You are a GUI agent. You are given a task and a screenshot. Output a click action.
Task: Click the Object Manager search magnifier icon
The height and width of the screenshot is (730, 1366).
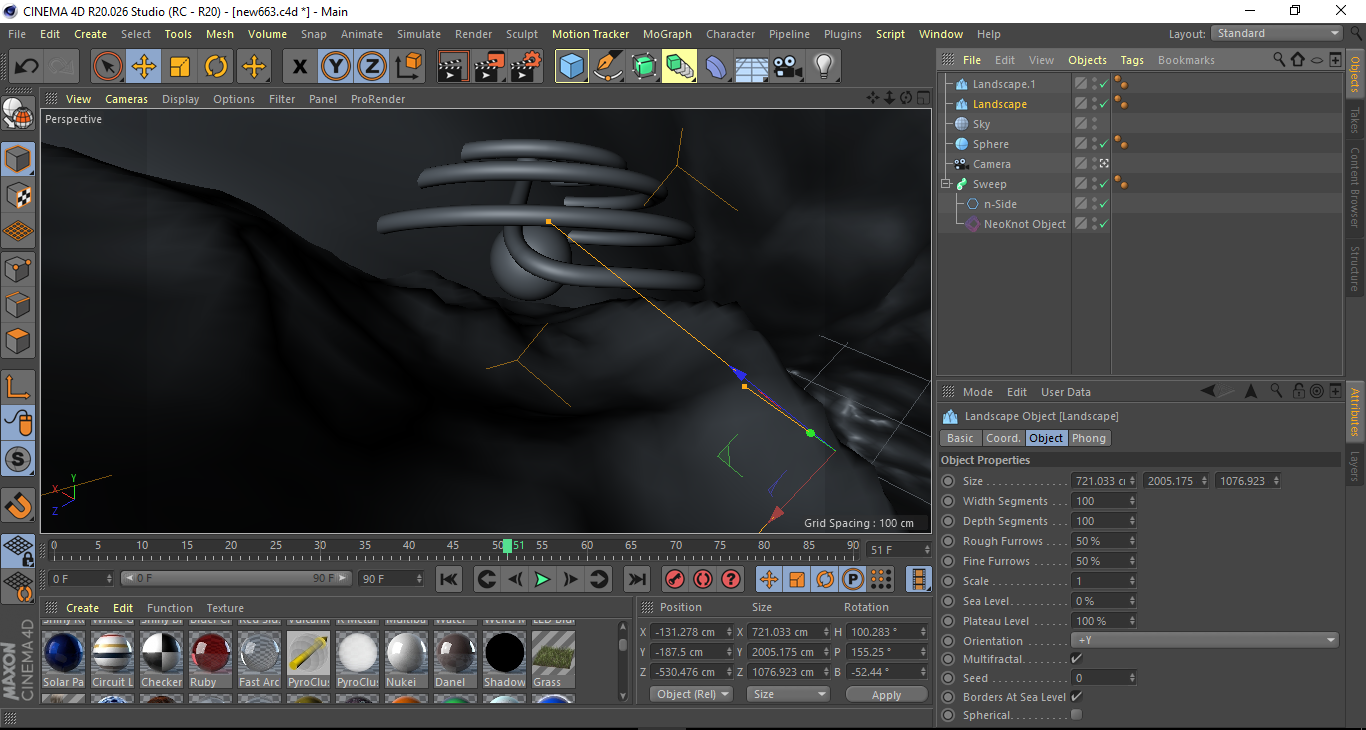[1279, 60]
